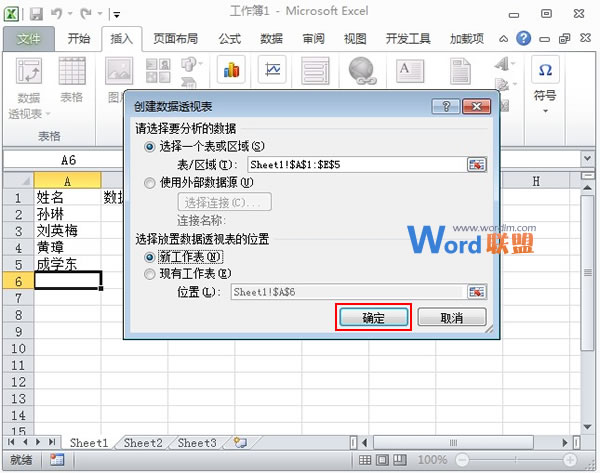Switch to the Sheet3 worksheet tab
Screen dimensions: 600x473
pyautogui.click(x=197, y=443)
